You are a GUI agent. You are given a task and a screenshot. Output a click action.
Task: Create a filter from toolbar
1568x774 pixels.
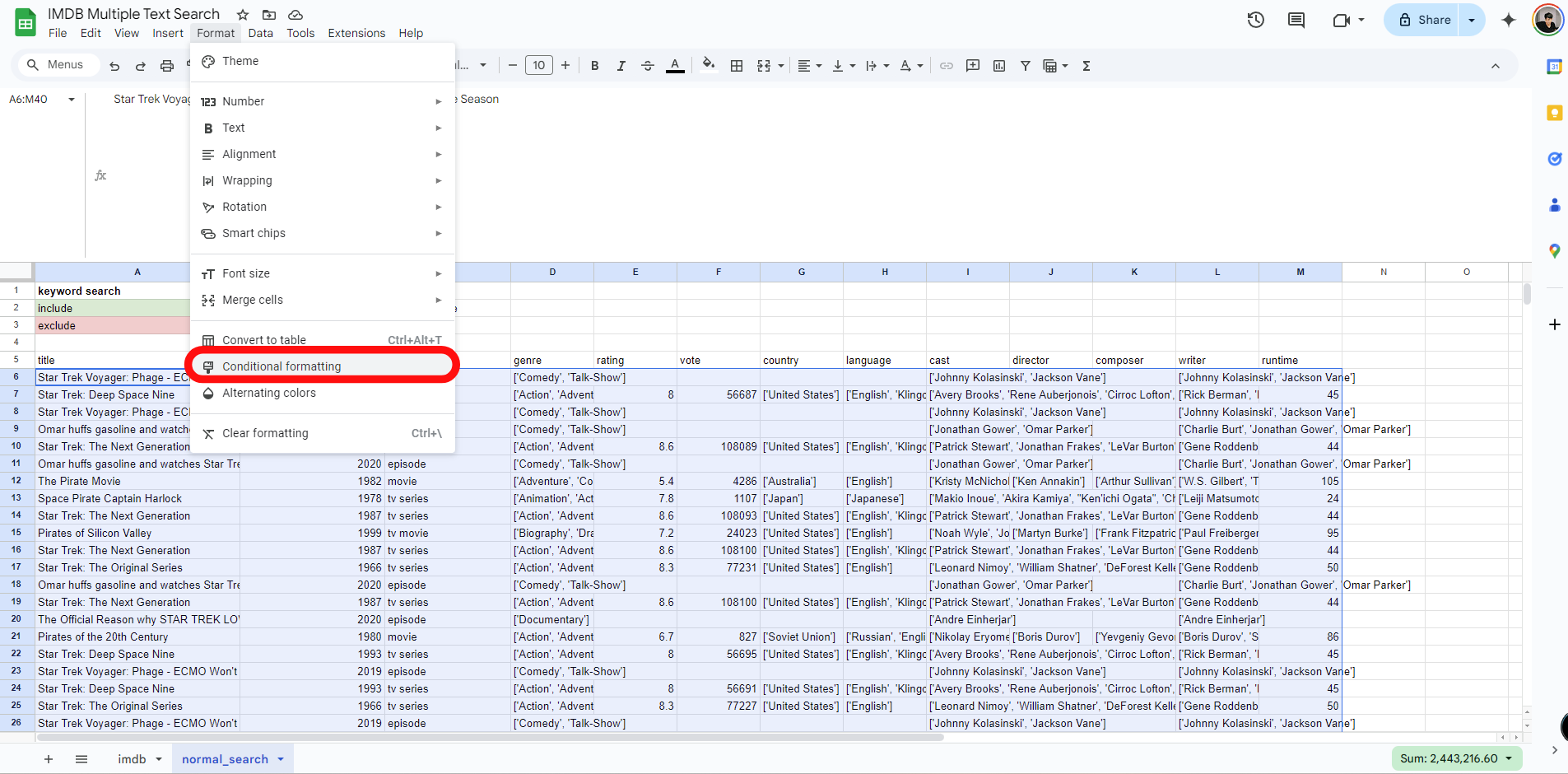(1026, 66)
